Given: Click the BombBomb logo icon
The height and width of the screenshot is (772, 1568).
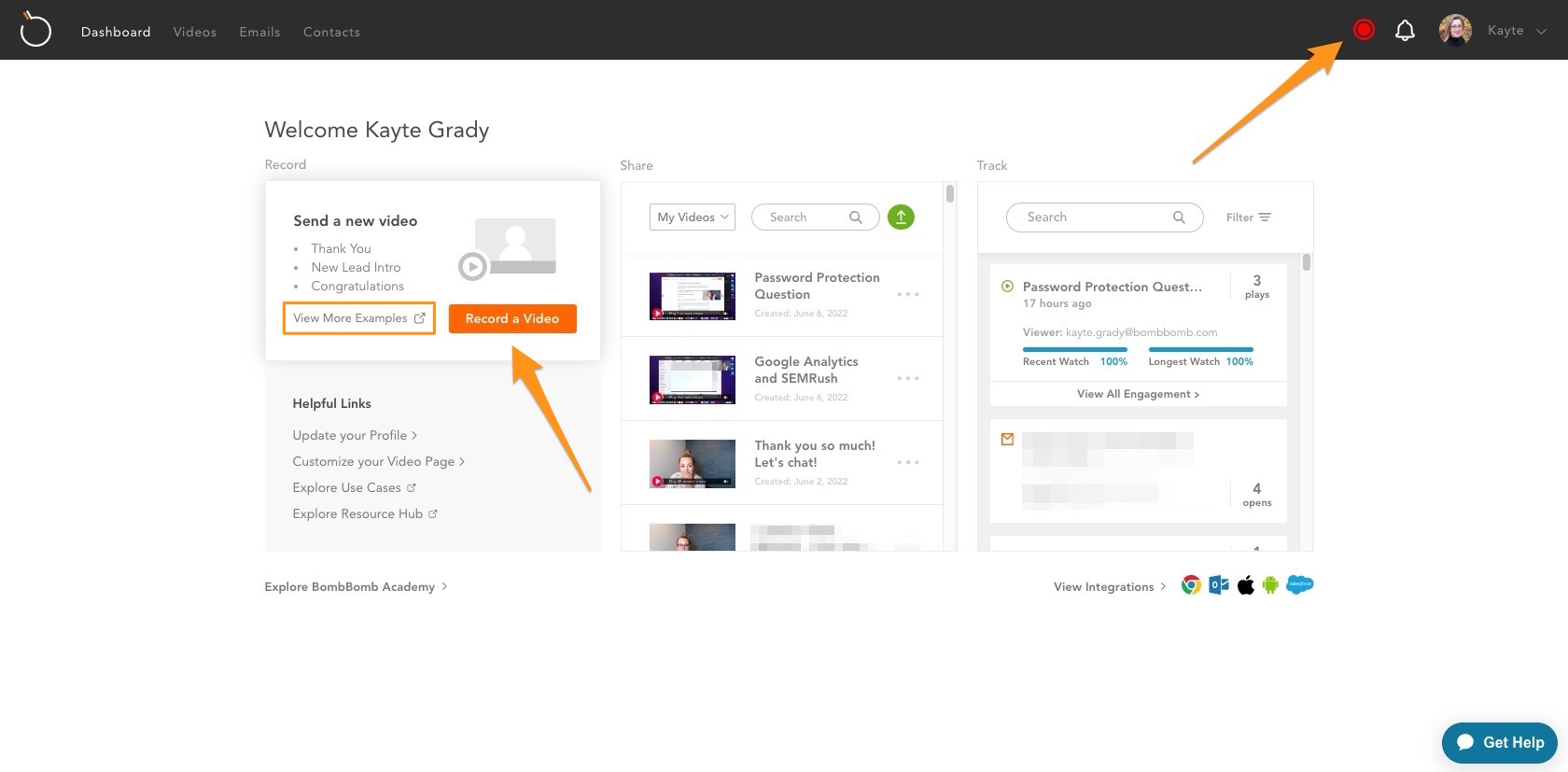Looking at the screenshot, I should coord(35,30).
